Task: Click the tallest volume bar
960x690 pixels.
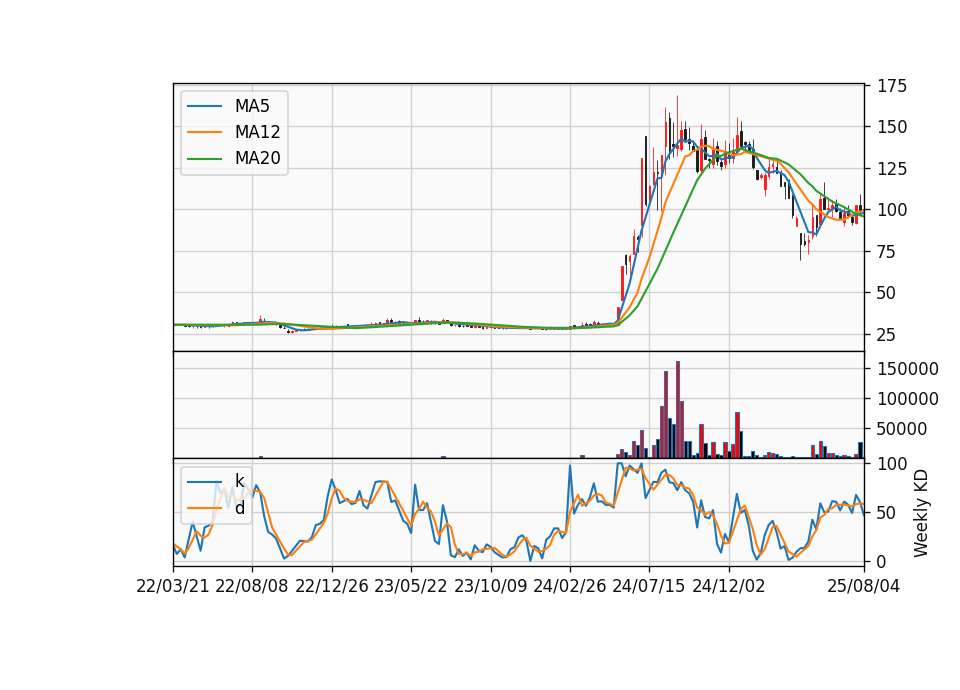Action: (678, 410)
